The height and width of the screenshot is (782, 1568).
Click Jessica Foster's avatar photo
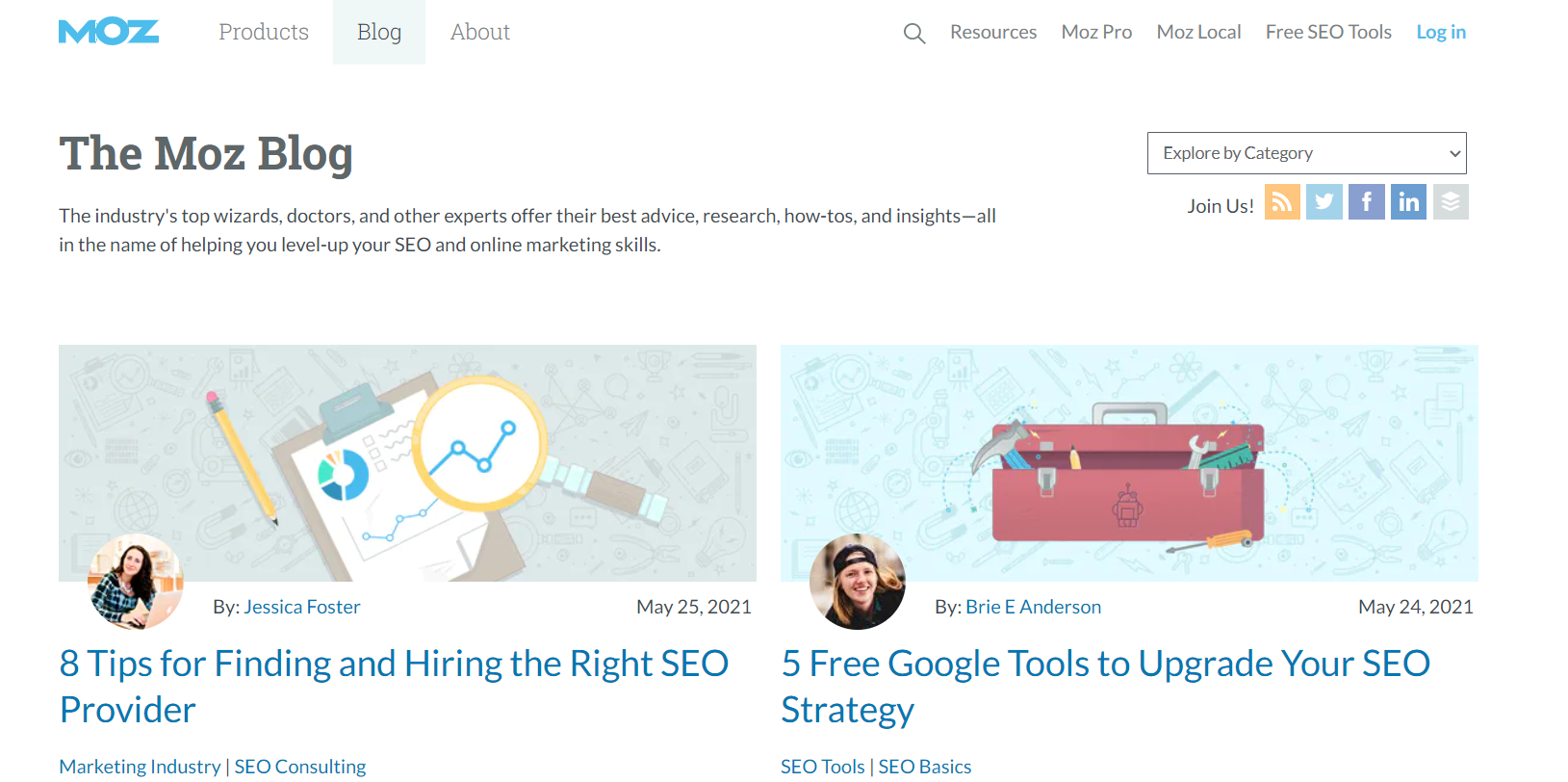tap(135, 582)
